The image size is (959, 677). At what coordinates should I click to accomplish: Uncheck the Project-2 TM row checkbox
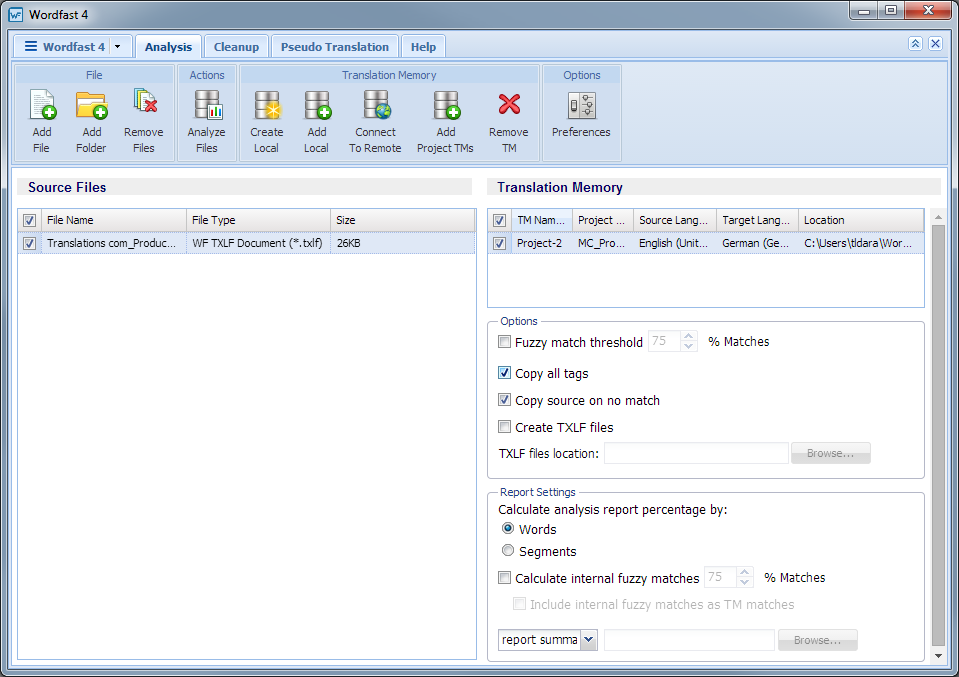click(x=500, y=243)
